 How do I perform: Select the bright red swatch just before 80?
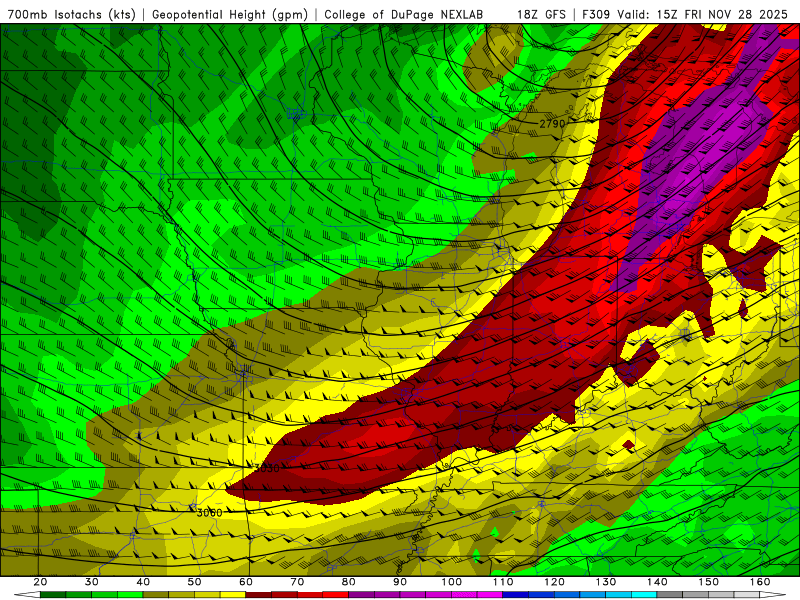(336, 595)
